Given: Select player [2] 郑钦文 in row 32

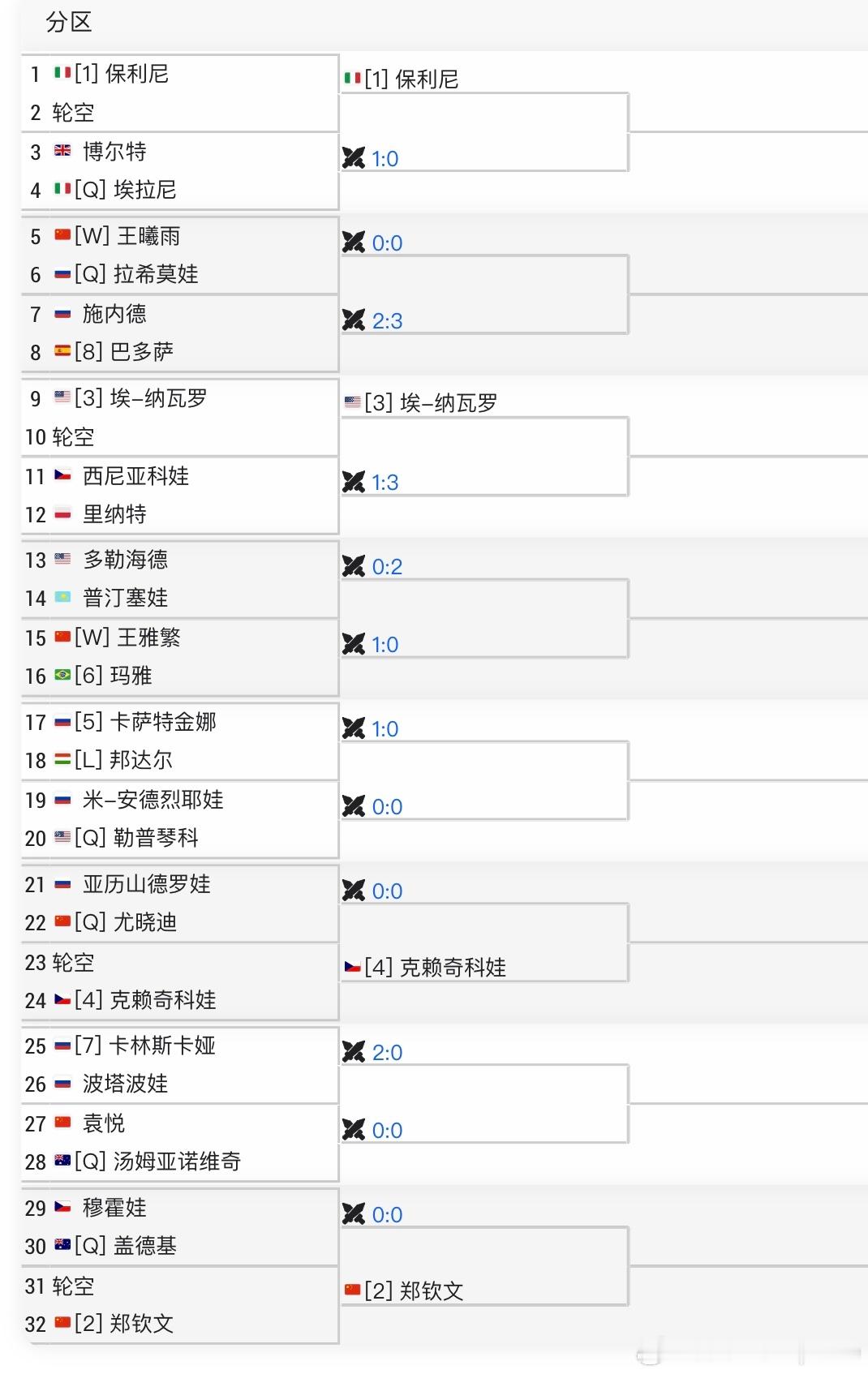Looking at the screenshot, I should click(124, 1324).
